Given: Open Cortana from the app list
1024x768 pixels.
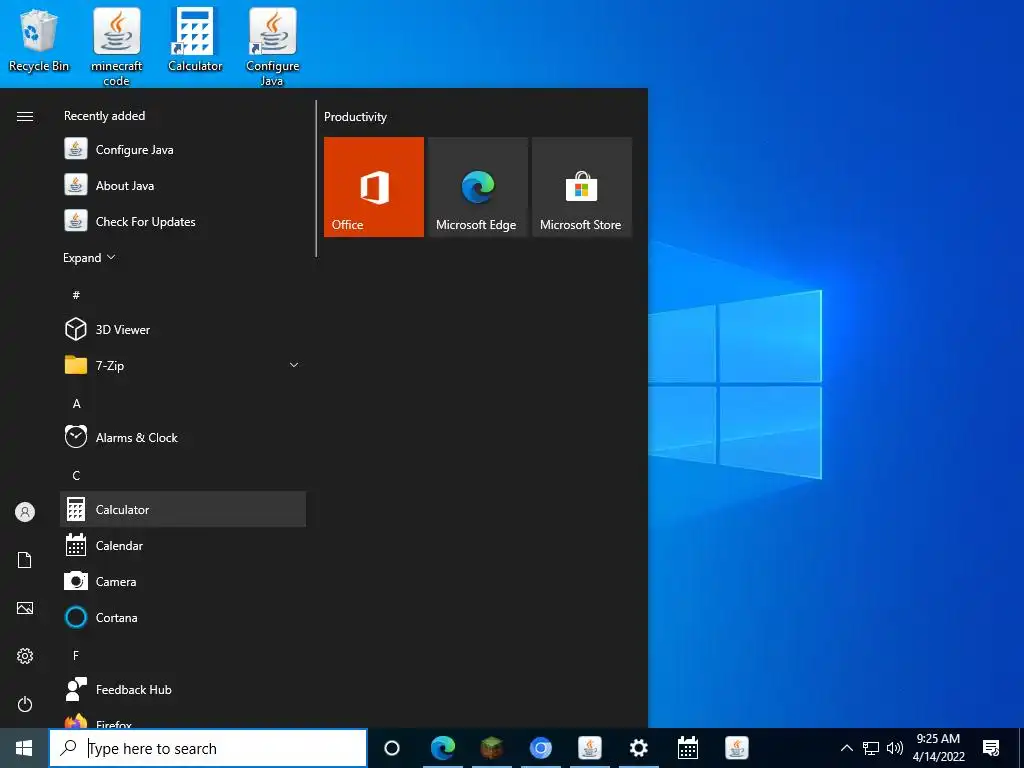Looking at the screenshot, I should [x=183, y=617].
